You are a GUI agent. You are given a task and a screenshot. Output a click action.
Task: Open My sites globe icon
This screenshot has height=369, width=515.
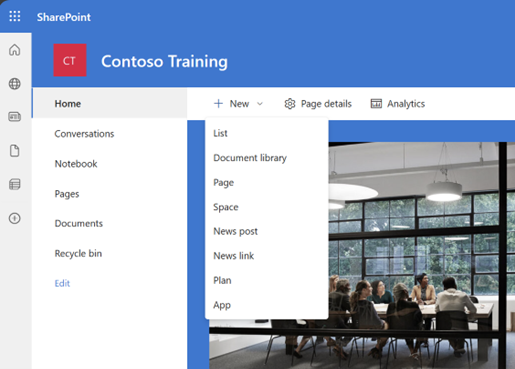pyautogui.click(x=15, y=84)
